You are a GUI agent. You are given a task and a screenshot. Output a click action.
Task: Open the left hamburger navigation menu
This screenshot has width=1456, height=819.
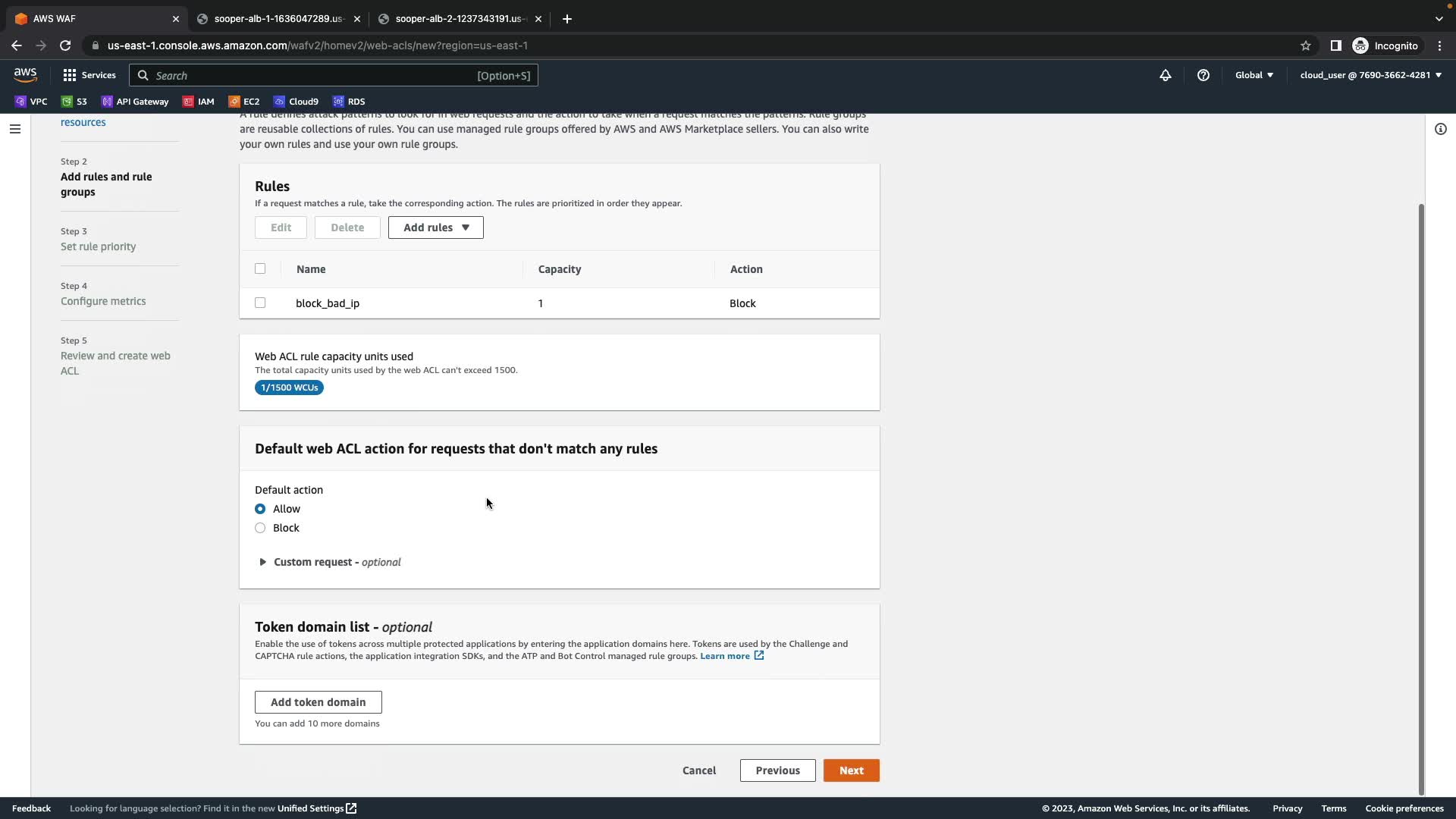14,129
